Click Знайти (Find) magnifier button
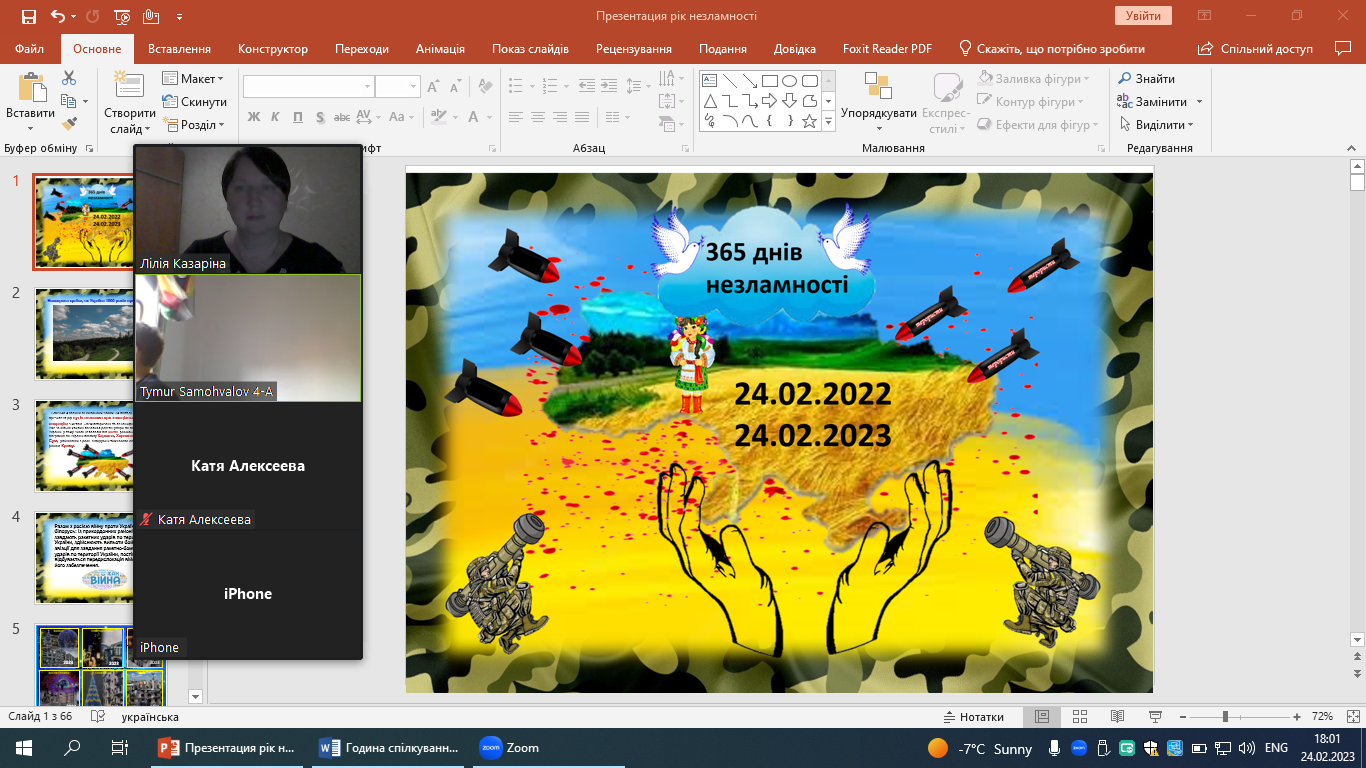1366x768 pixels. point(1146,78)
